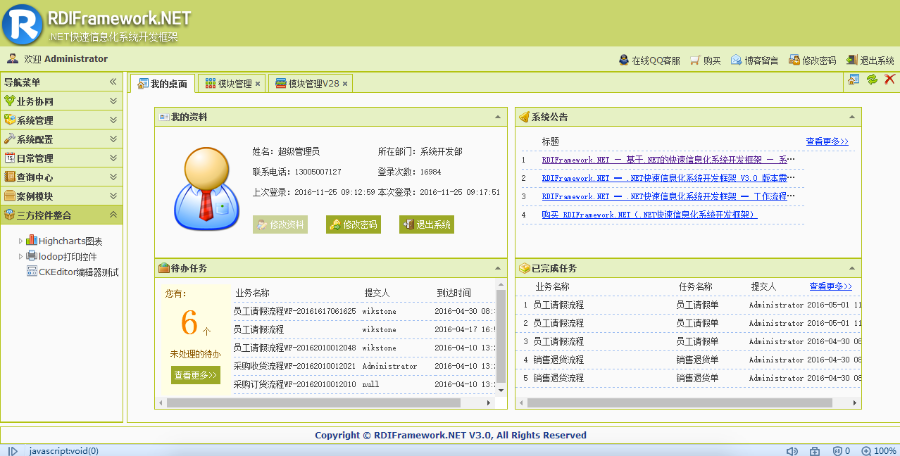Click the 任务名称 column header

tap(695, 286)
